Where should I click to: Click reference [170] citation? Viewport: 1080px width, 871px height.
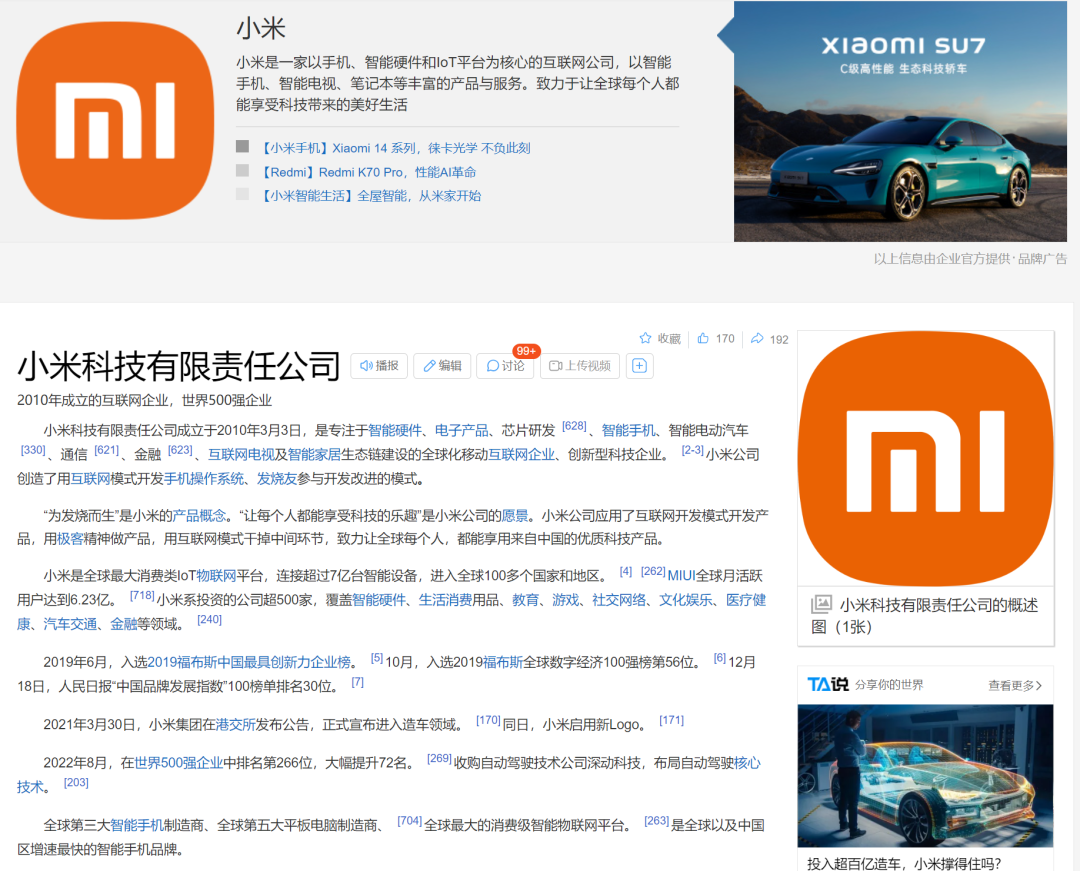tap(488, 720)
